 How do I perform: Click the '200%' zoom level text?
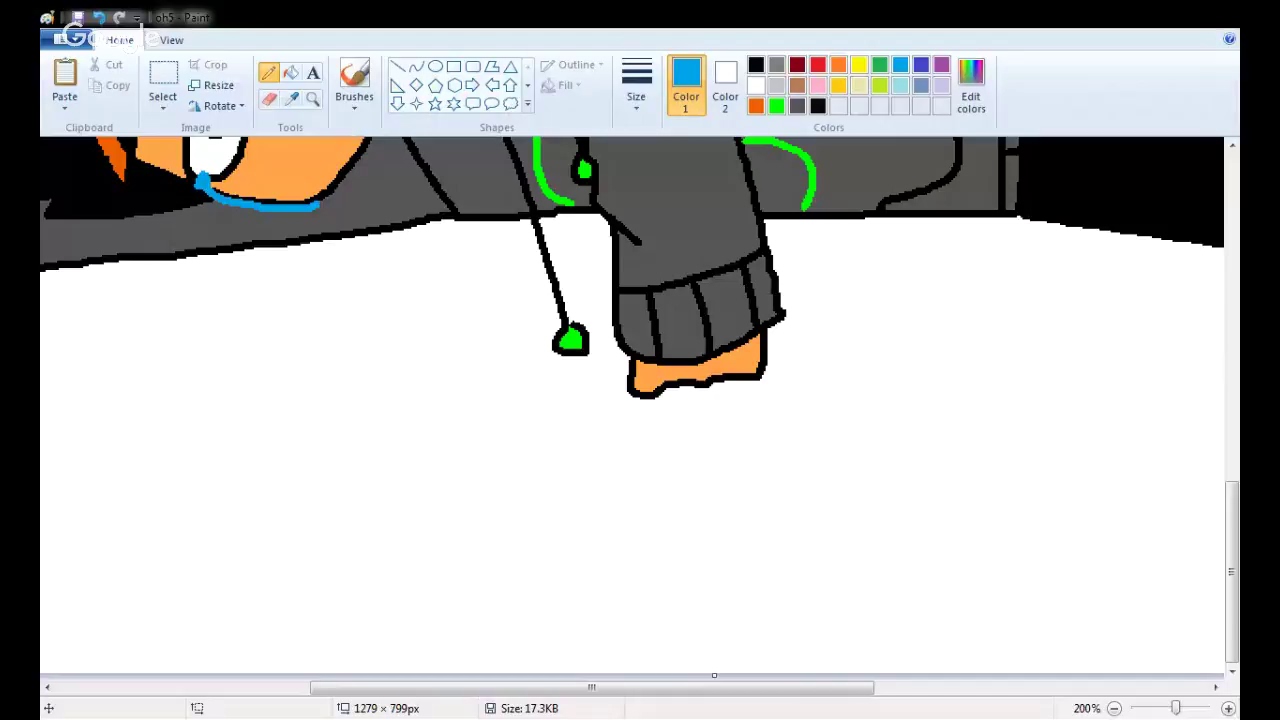click(x=1086, y=708)
